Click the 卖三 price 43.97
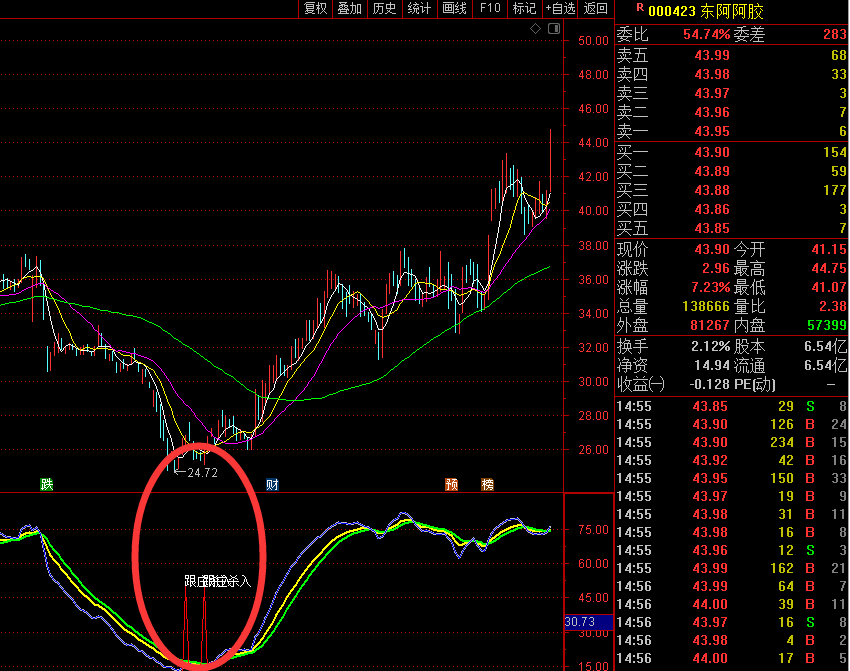The width and height of the screenshot is (850, 671). [x=712, y=93]
